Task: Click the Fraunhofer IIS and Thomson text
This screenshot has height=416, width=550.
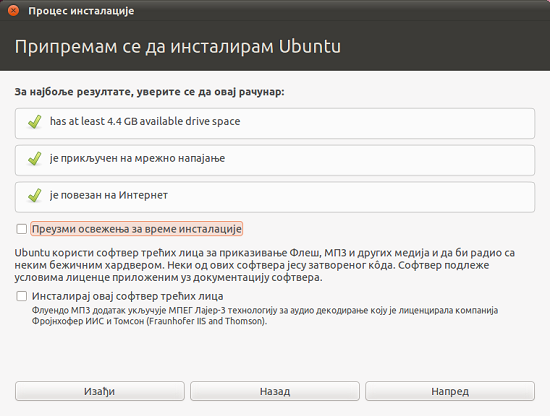Action: click(x=207, y=321)
